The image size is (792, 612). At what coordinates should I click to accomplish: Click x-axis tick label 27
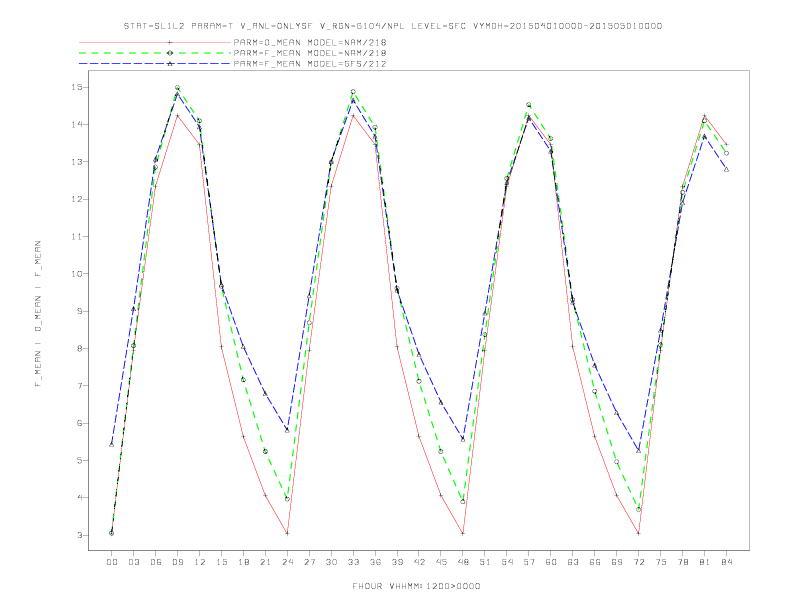pos(309,562)
